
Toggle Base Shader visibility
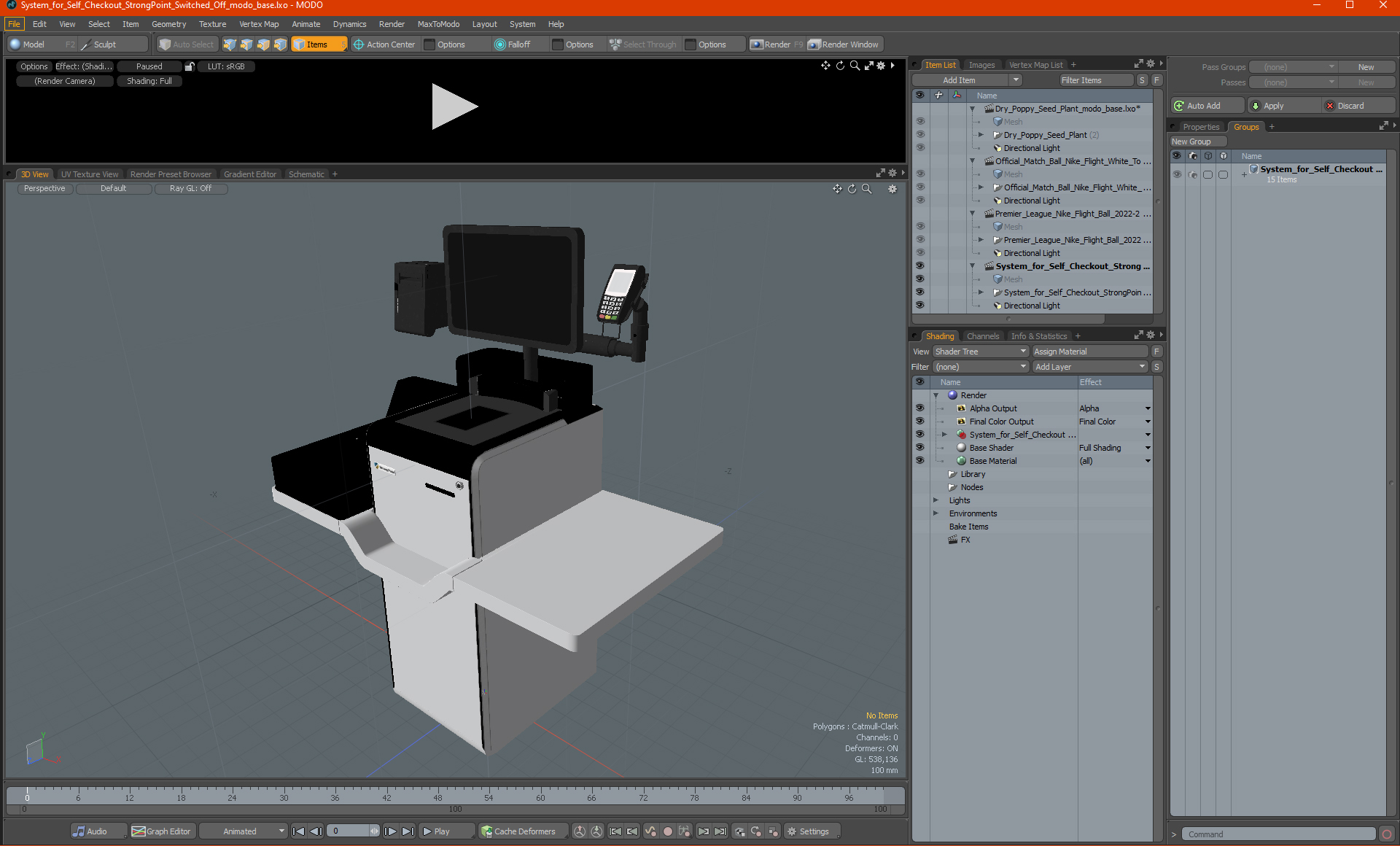[x=919, y=448]
